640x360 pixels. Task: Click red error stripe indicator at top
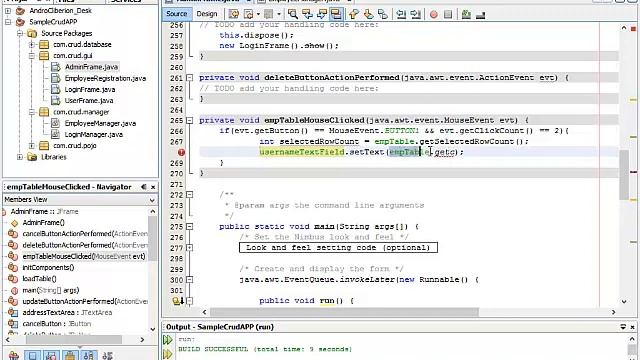633,29
